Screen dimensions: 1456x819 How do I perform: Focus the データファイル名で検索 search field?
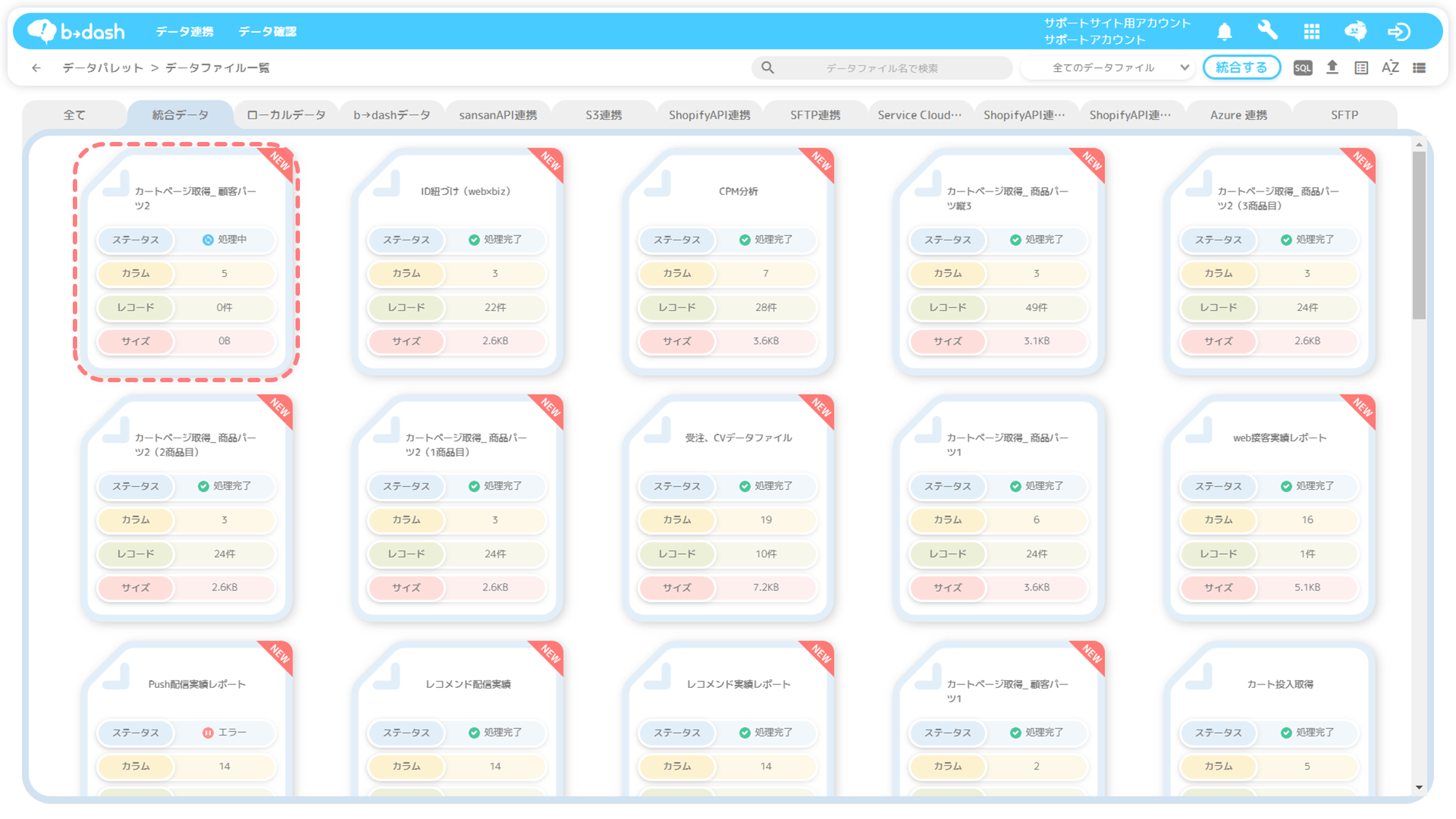click(x=882, y=68)
